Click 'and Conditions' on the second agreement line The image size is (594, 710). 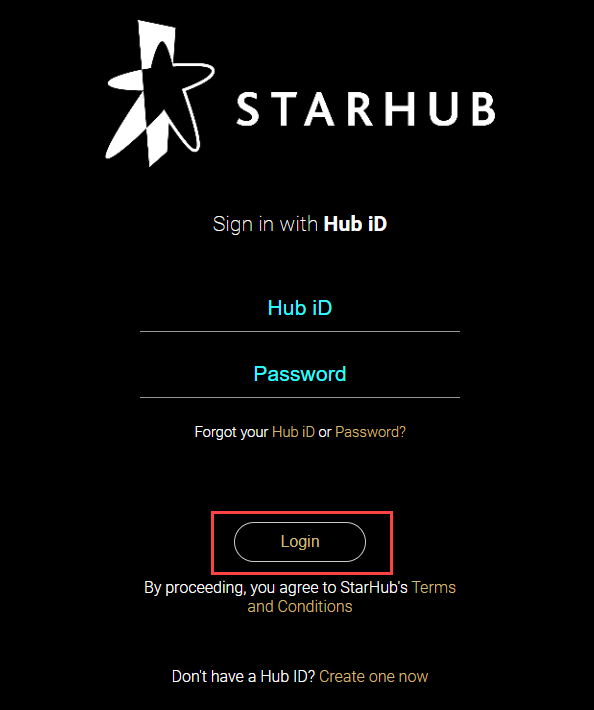[300, 607]
